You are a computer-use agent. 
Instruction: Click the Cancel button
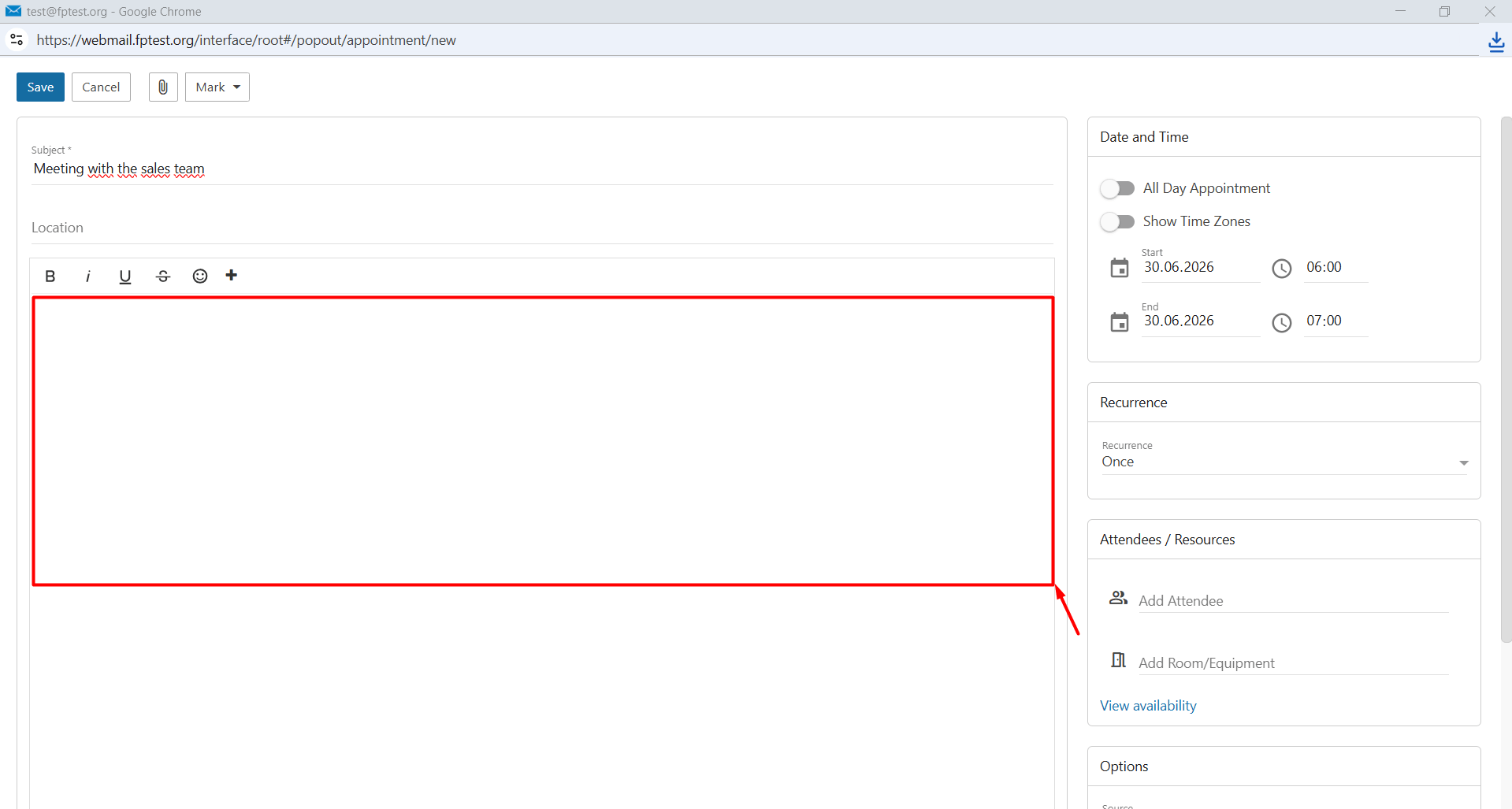coord(101,87)
